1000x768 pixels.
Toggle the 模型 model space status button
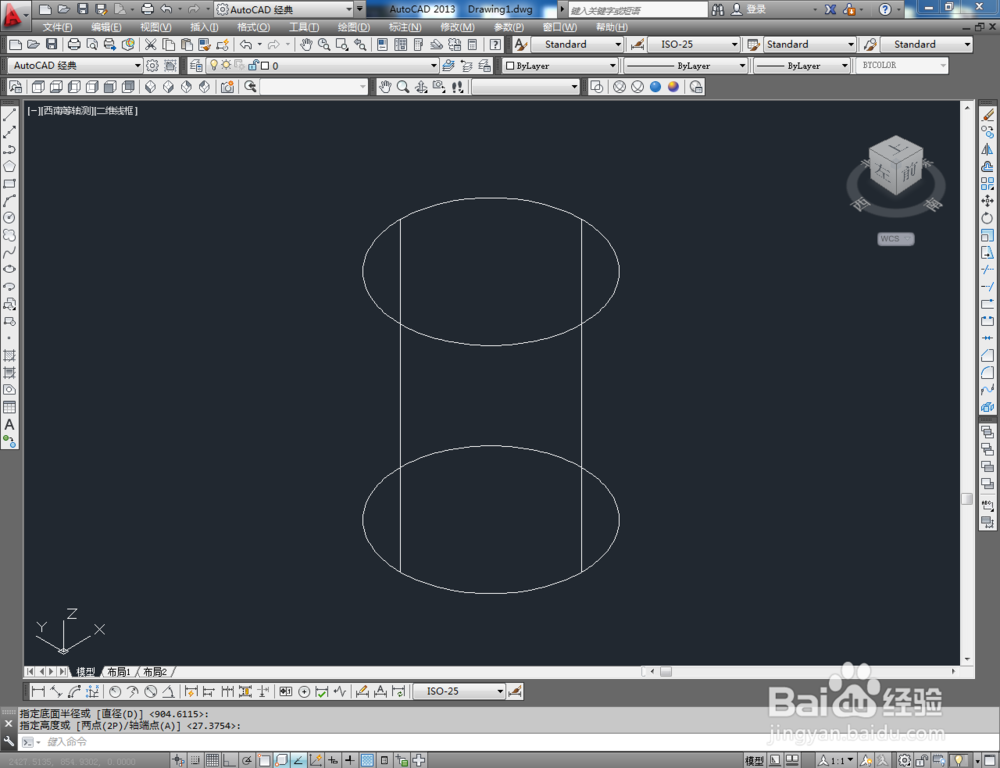click(x=754, y=760)
